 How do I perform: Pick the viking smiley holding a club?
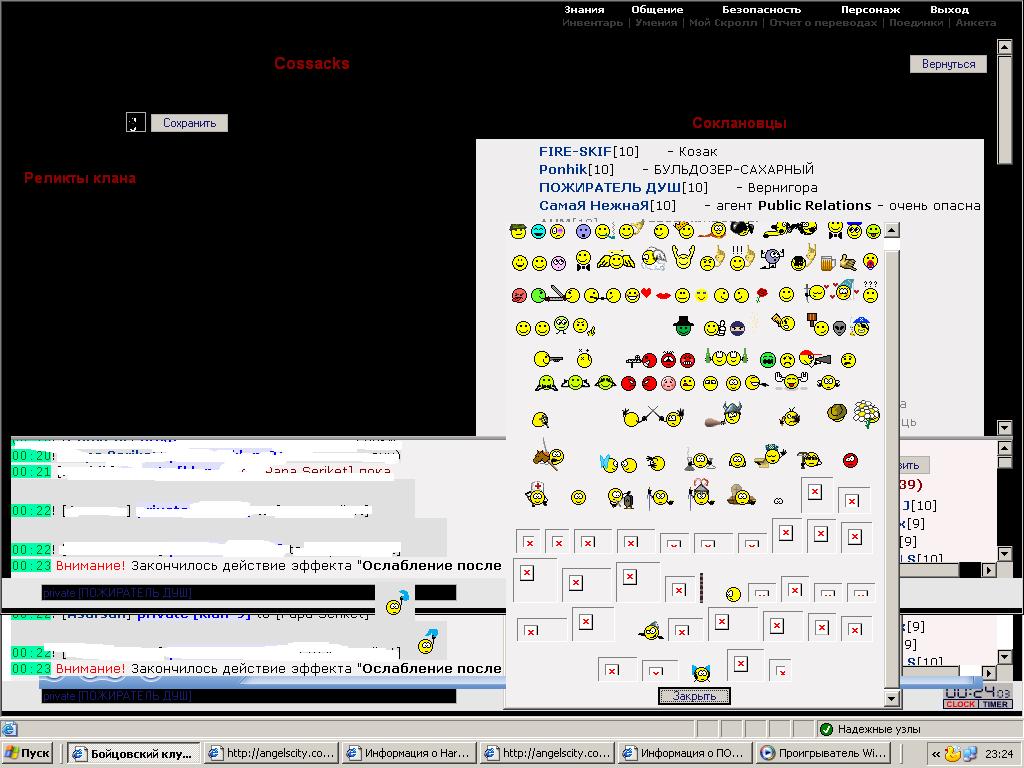click(724, 415)
